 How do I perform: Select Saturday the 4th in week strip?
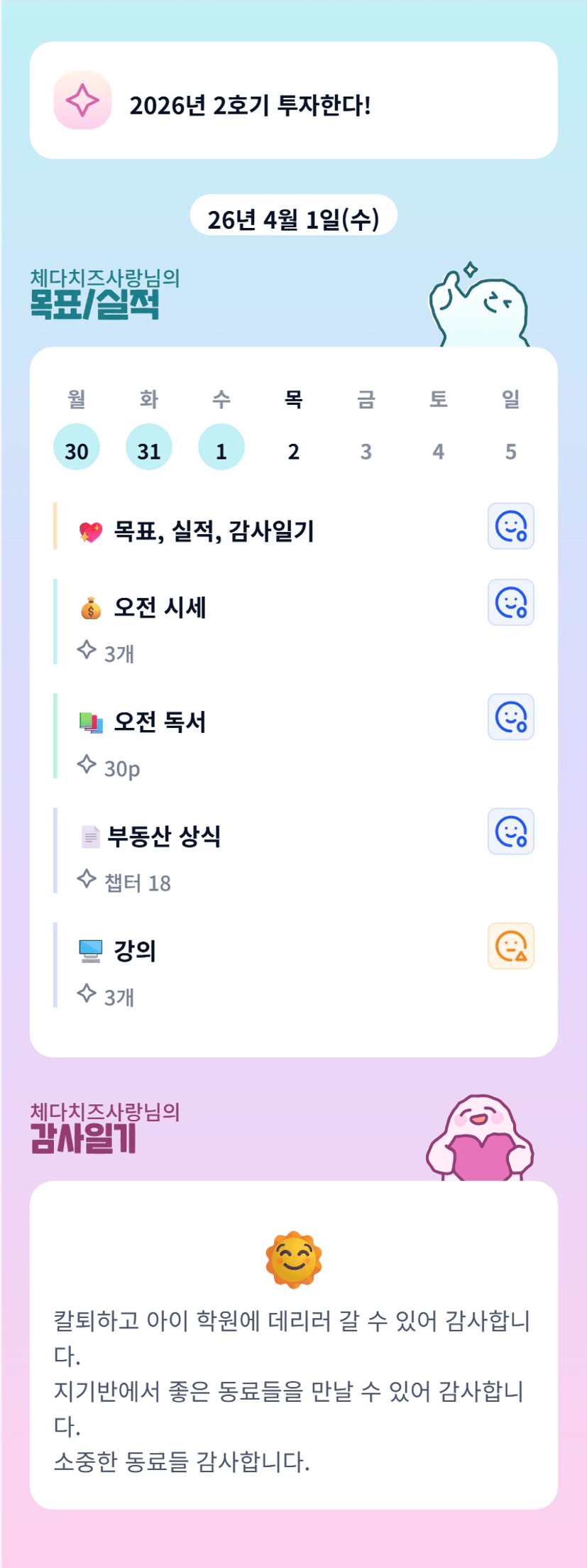point(439,450)
